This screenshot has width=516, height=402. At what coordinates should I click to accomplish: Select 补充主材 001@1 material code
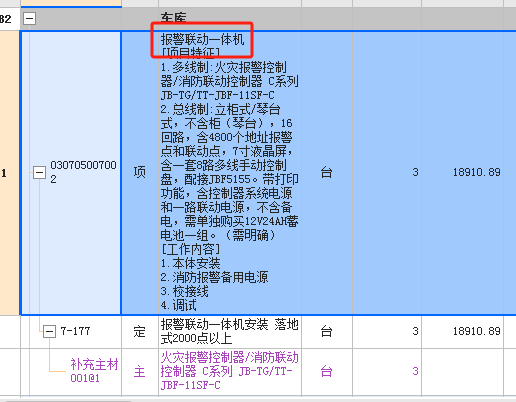coord(94,371)
